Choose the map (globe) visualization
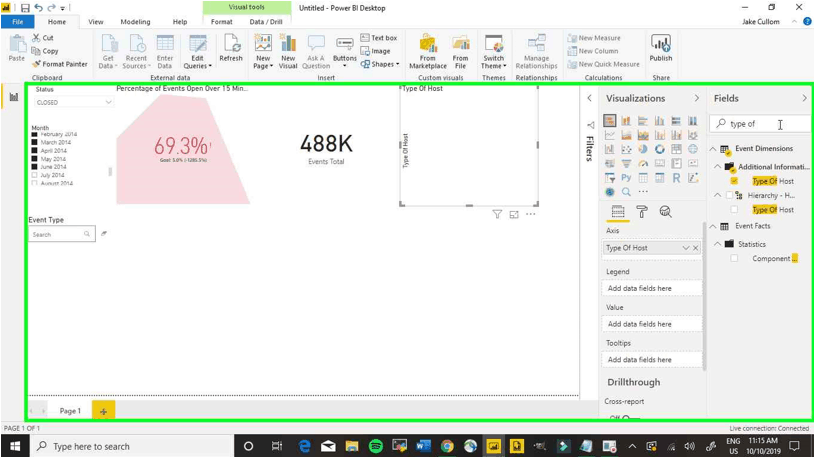Image resolution: width=816 pixels, height=458 pixels. 693,149
